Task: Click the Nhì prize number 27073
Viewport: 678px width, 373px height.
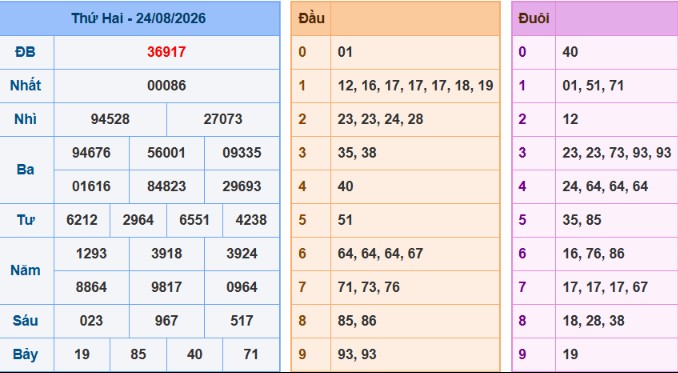Action: [x=223, y=119]
